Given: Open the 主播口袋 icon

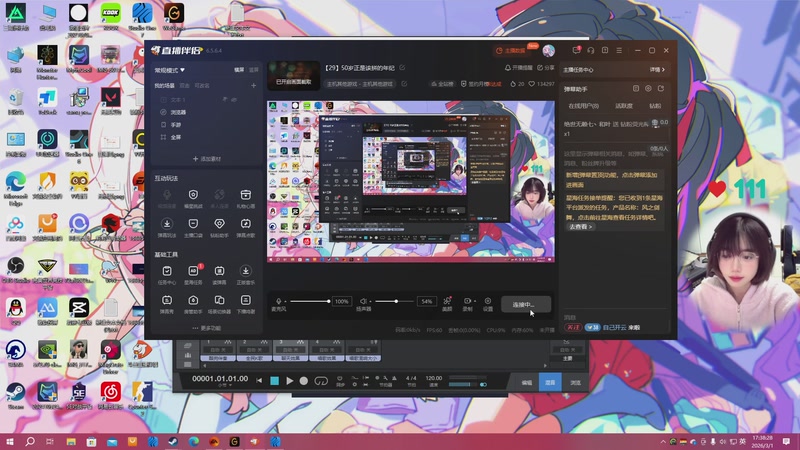Looking at the screenshot, I should tap(193, 223).
